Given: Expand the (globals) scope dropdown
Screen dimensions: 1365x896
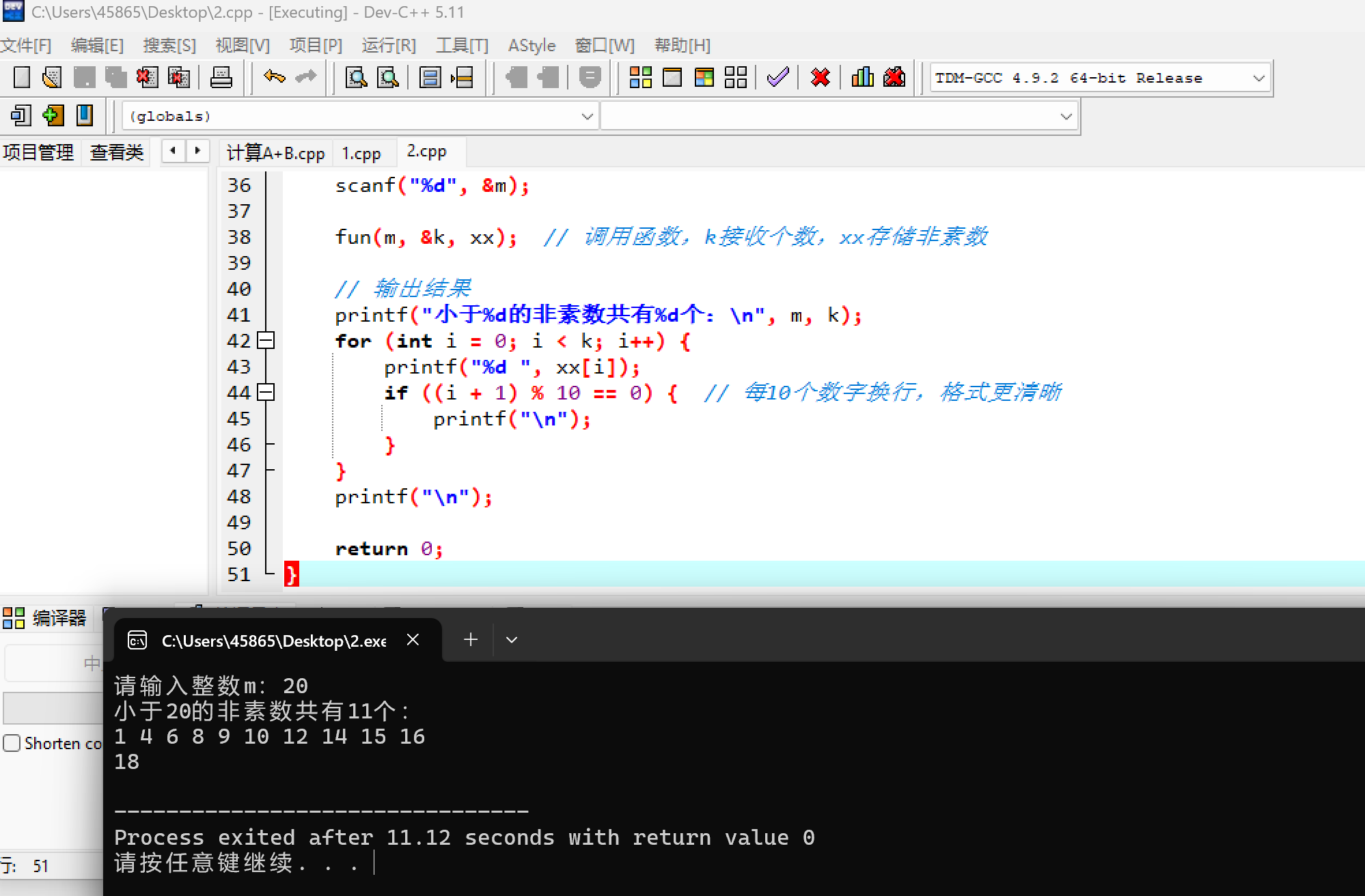Looking at the screenshot, I should click(587, 116).
